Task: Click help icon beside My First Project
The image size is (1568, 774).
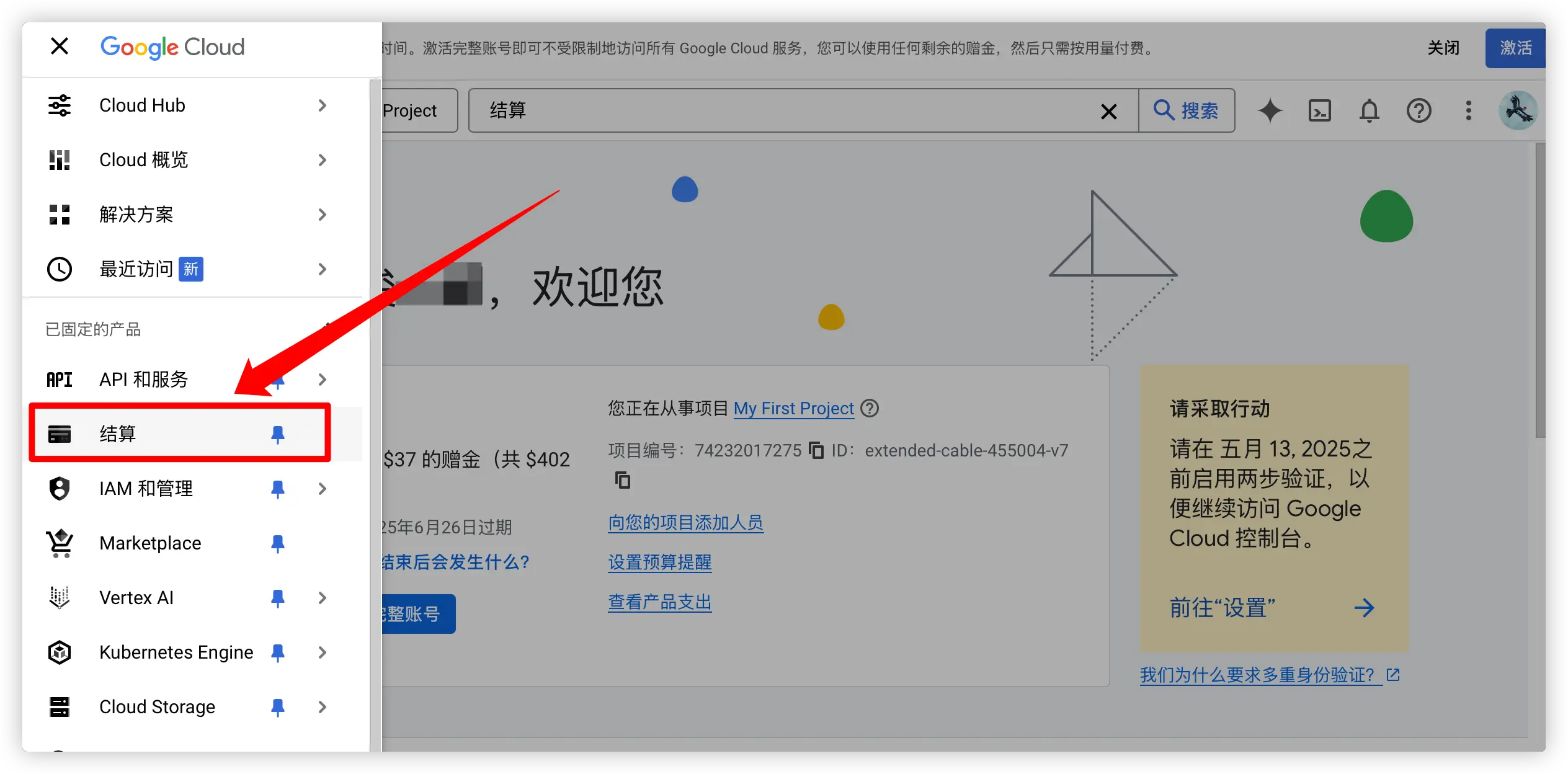Action: [x=870, y=408]
